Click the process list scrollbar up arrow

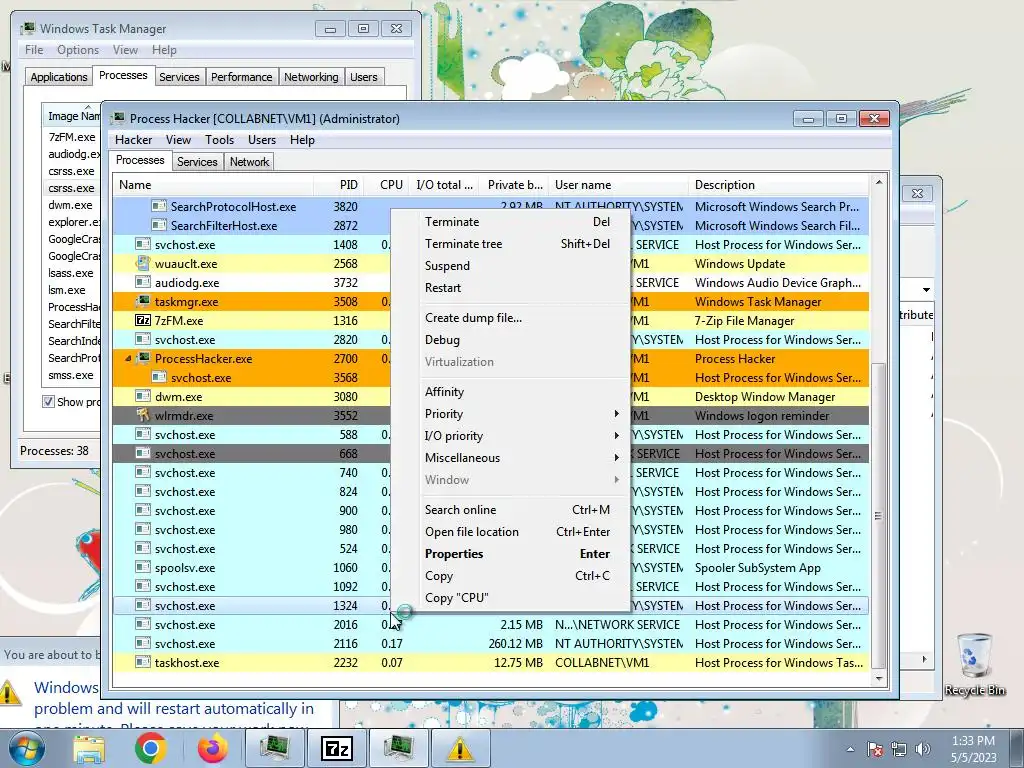[x=878, y=182]
